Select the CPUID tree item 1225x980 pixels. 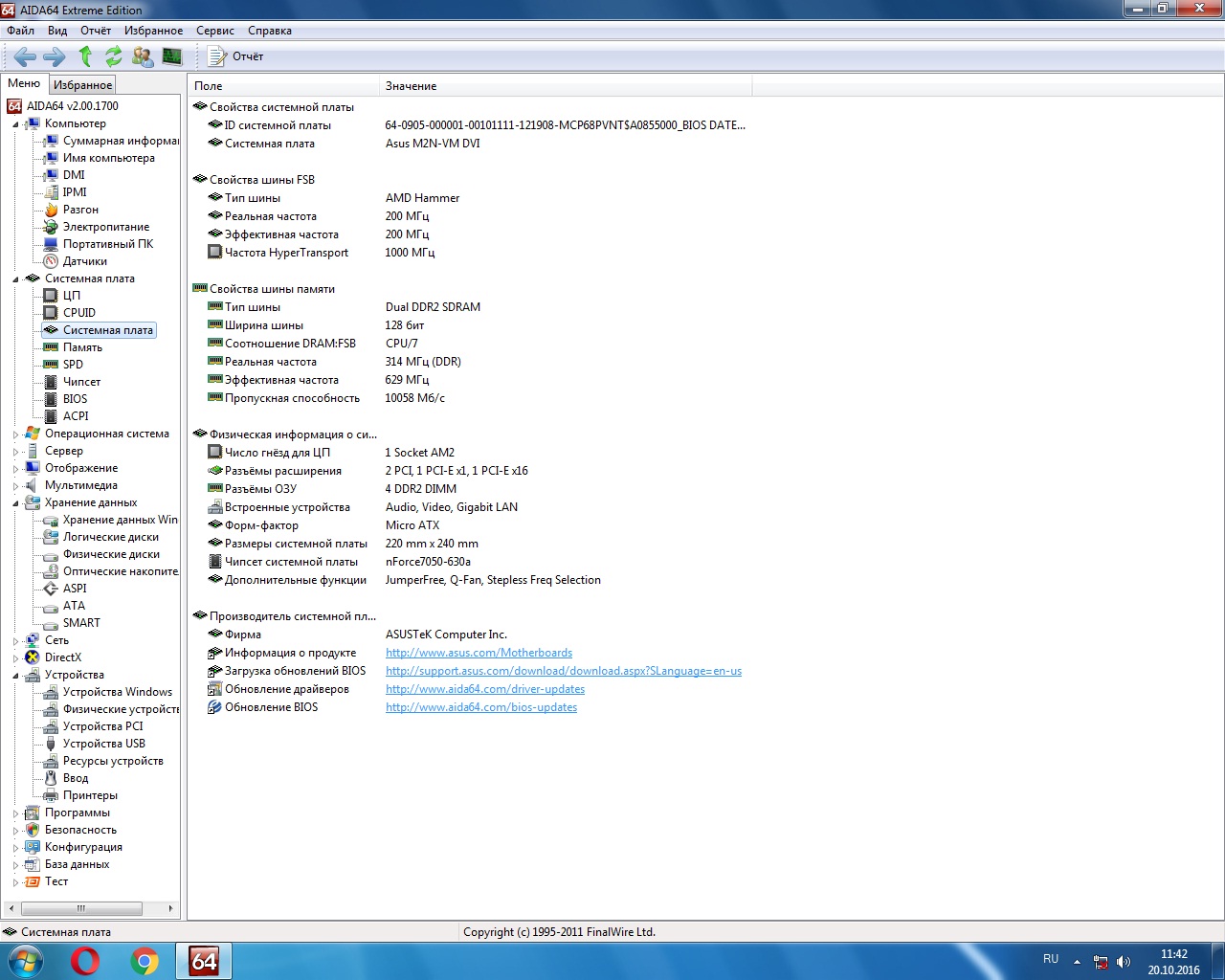(x=79, y=313)
